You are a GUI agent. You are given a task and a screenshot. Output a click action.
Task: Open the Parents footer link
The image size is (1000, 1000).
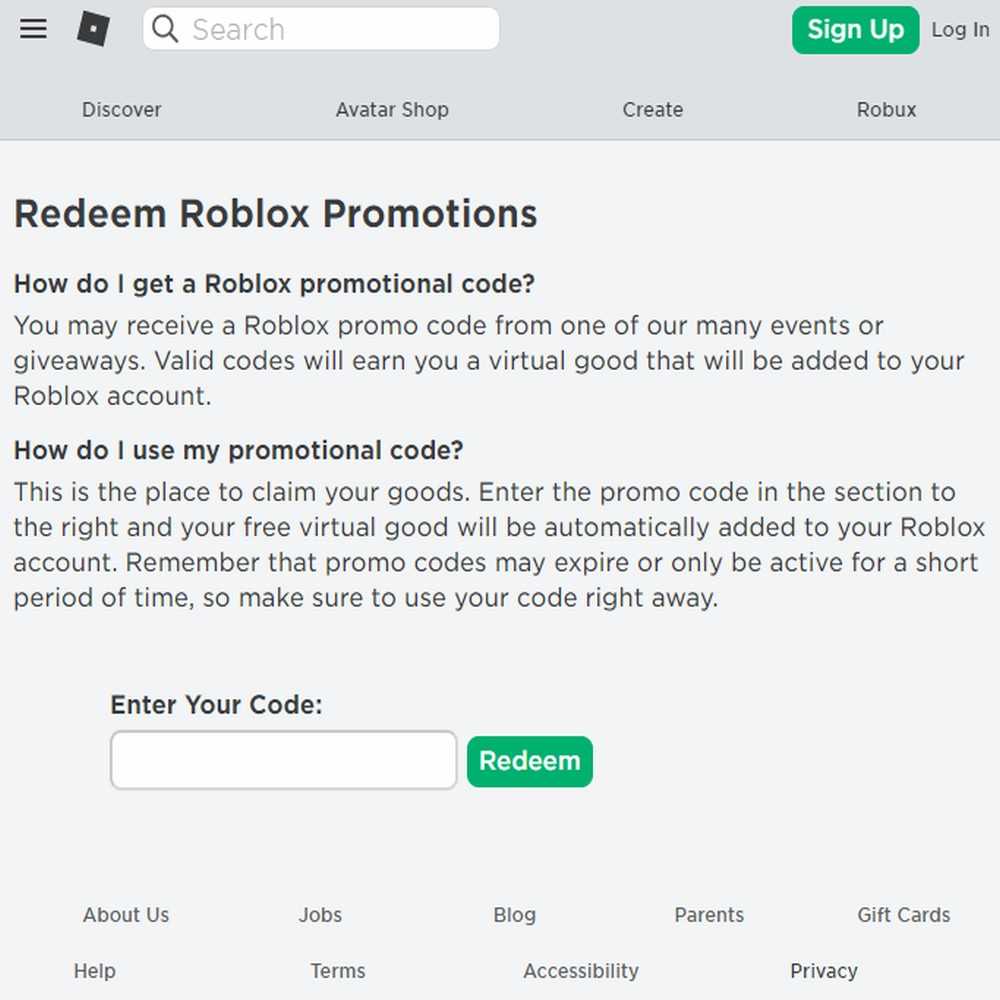coord(709,915)
